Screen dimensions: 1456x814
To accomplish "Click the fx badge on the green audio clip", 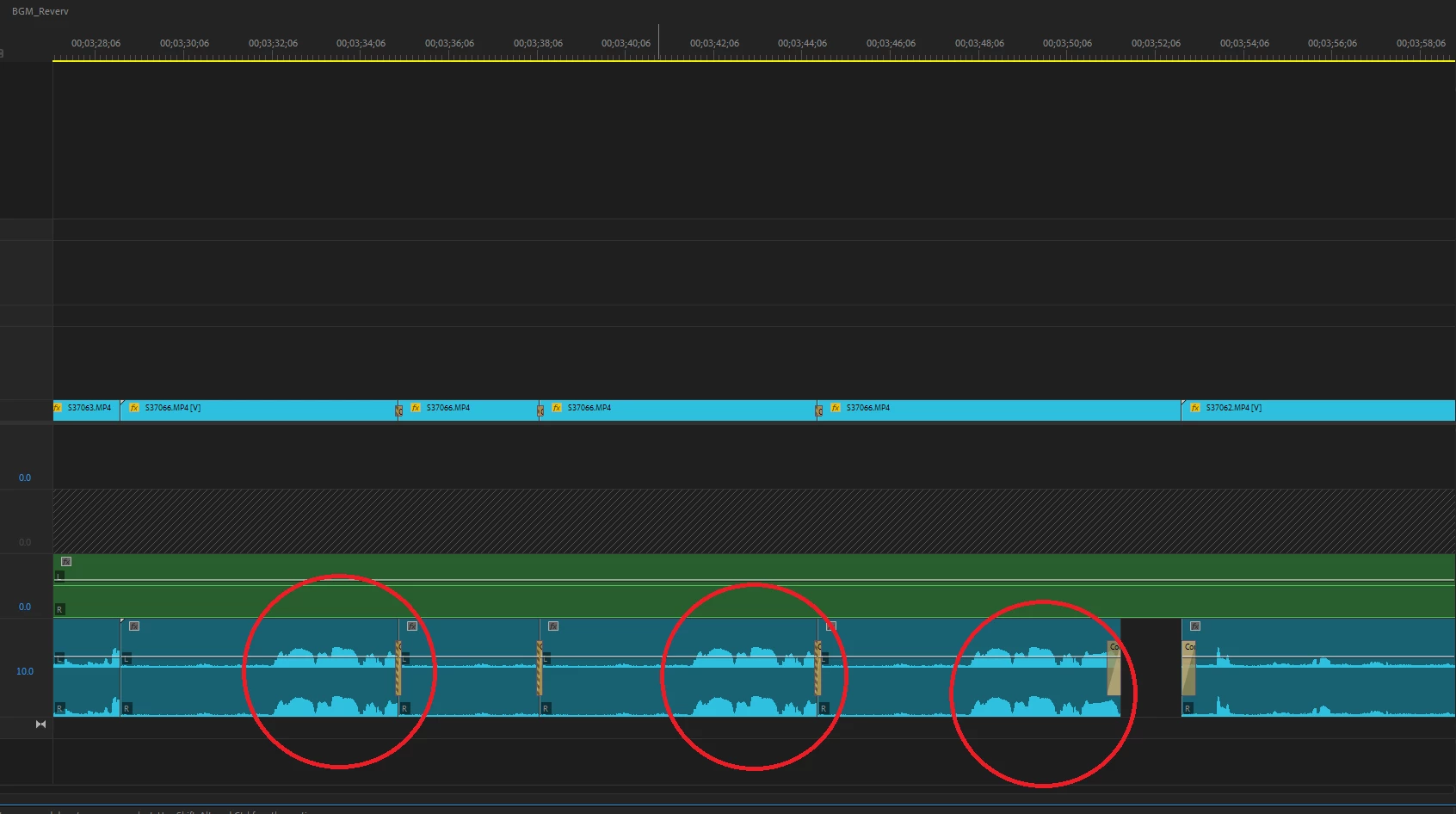I will pyautogui.click(x=66, y=562).
